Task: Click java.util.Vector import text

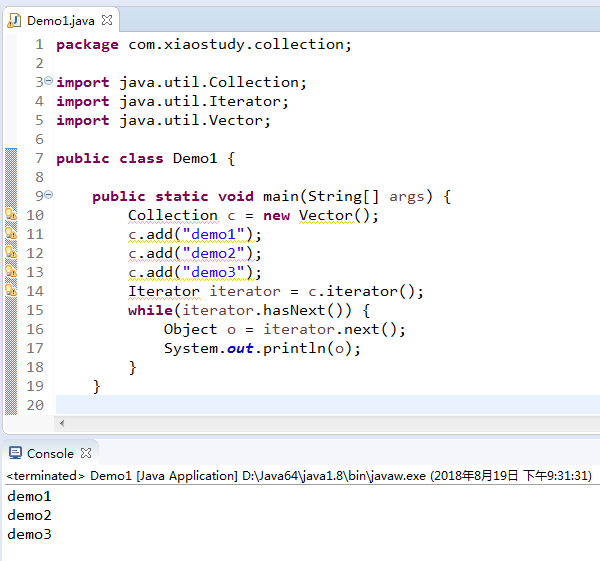Action: pos(191,120)
